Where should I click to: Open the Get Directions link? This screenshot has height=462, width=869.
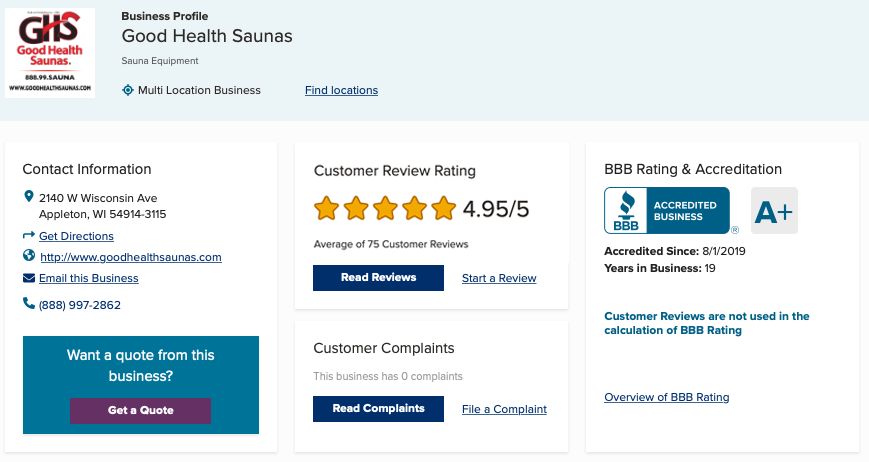click(76, 236)
